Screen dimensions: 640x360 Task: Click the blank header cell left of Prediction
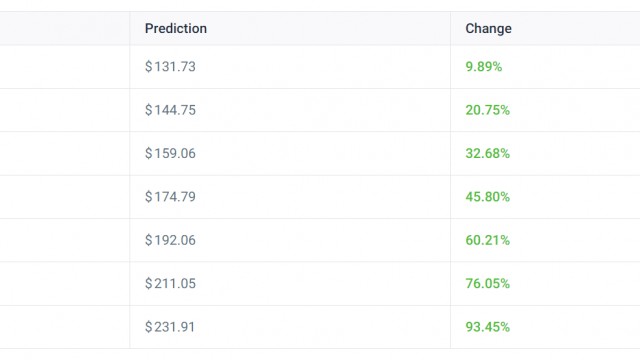point(64,28)
